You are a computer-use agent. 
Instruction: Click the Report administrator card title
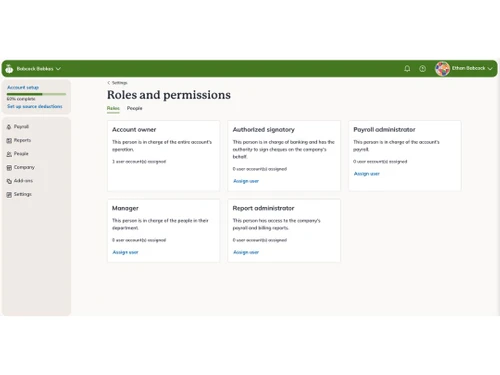263,208
